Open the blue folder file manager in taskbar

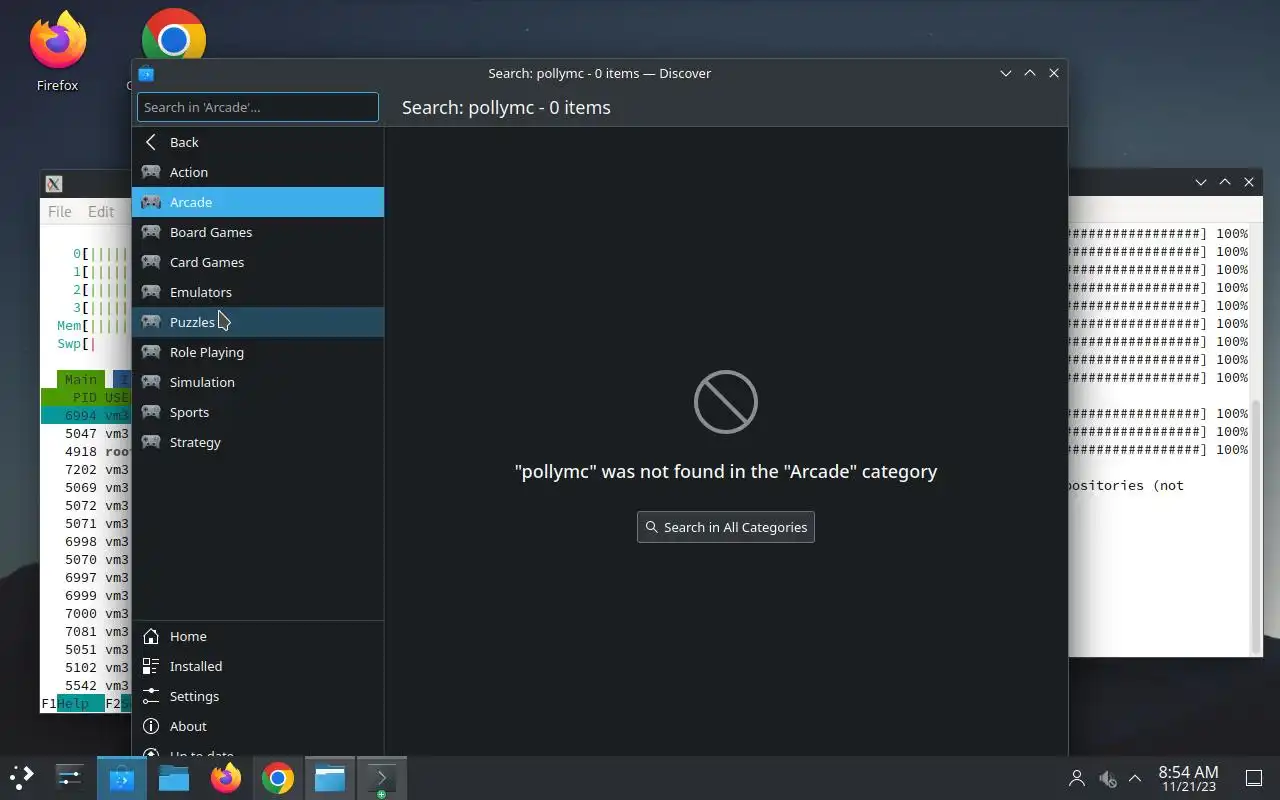(174, 777)
